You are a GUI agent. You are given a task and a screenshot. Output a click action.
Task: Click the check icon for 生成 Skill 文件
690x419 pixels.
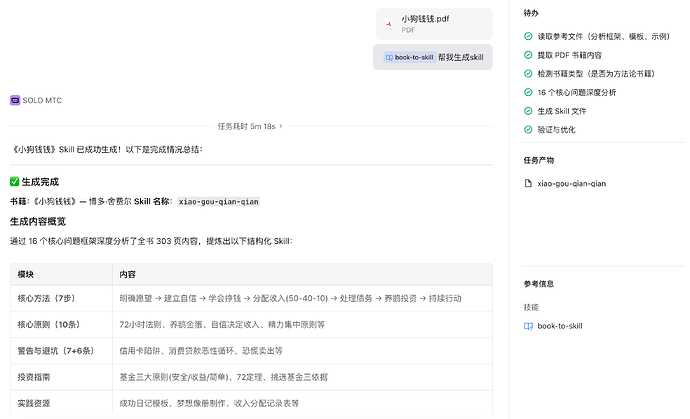(528, 111)
